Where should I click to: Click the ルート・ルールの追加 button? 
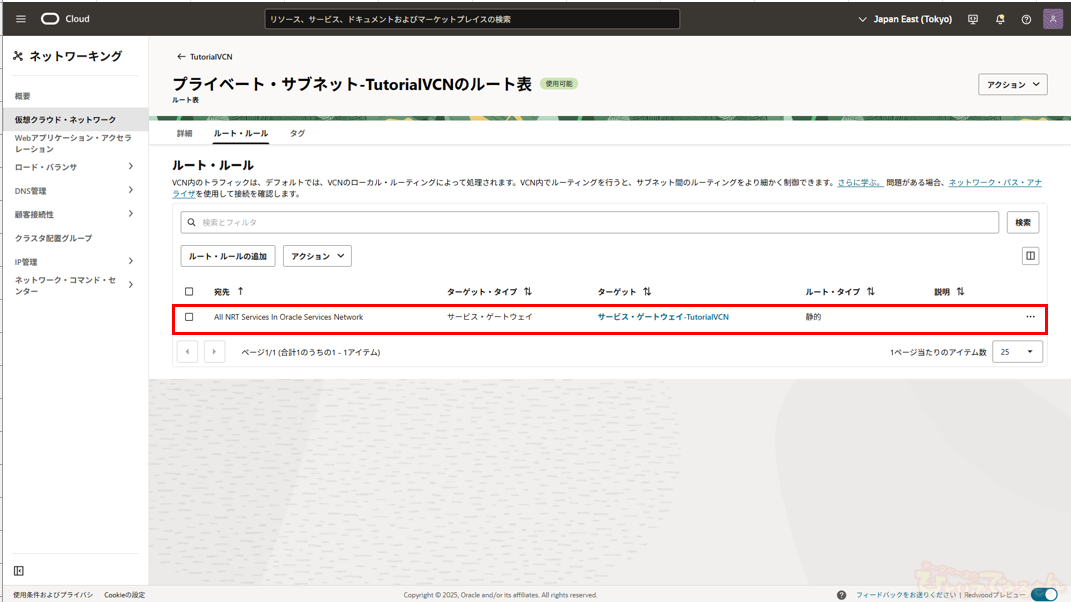click(x=228, y=256)
